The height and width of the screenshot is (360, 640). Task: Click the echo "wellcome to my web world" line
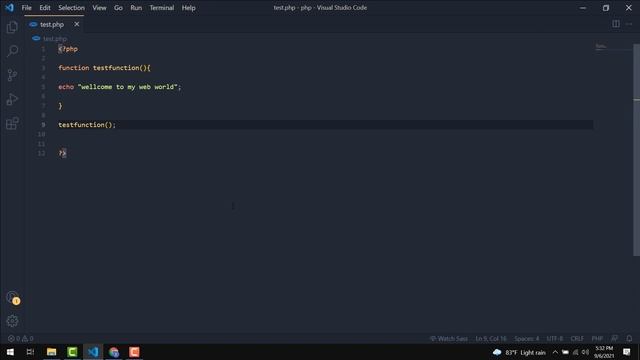click(x=120, y=87)
